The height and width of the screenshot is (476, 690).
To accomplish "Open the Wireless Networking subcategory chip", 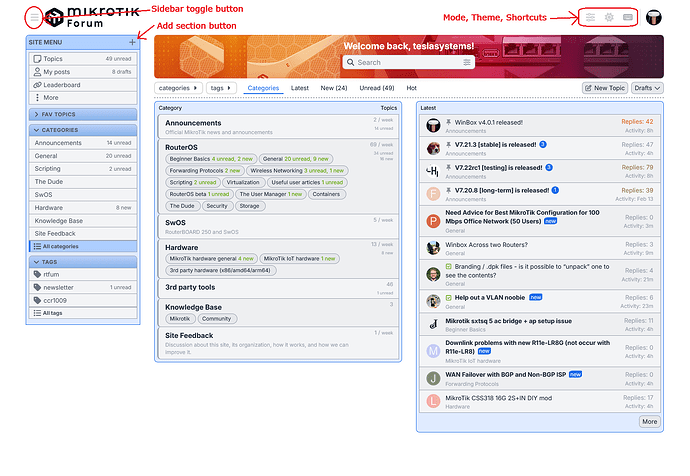I will [x=297, y=171].
